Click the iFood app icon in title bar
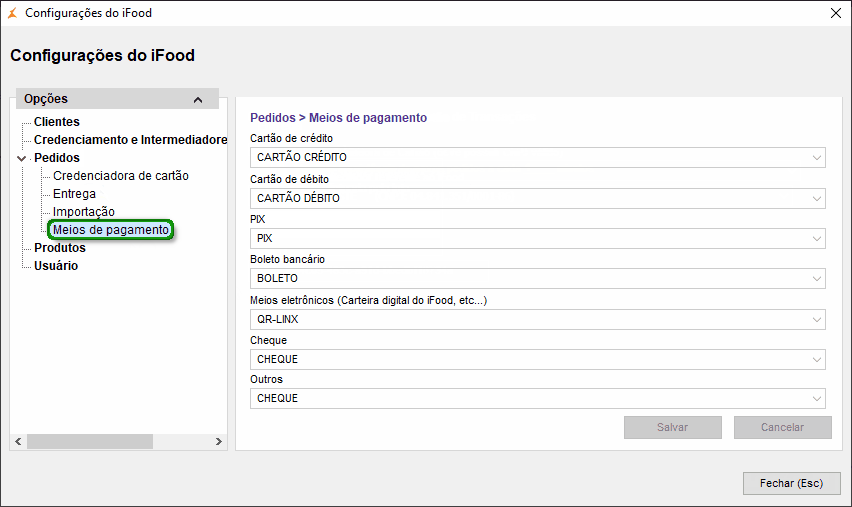The height and width of the screenshot is (507, 852). coord(12,13)
